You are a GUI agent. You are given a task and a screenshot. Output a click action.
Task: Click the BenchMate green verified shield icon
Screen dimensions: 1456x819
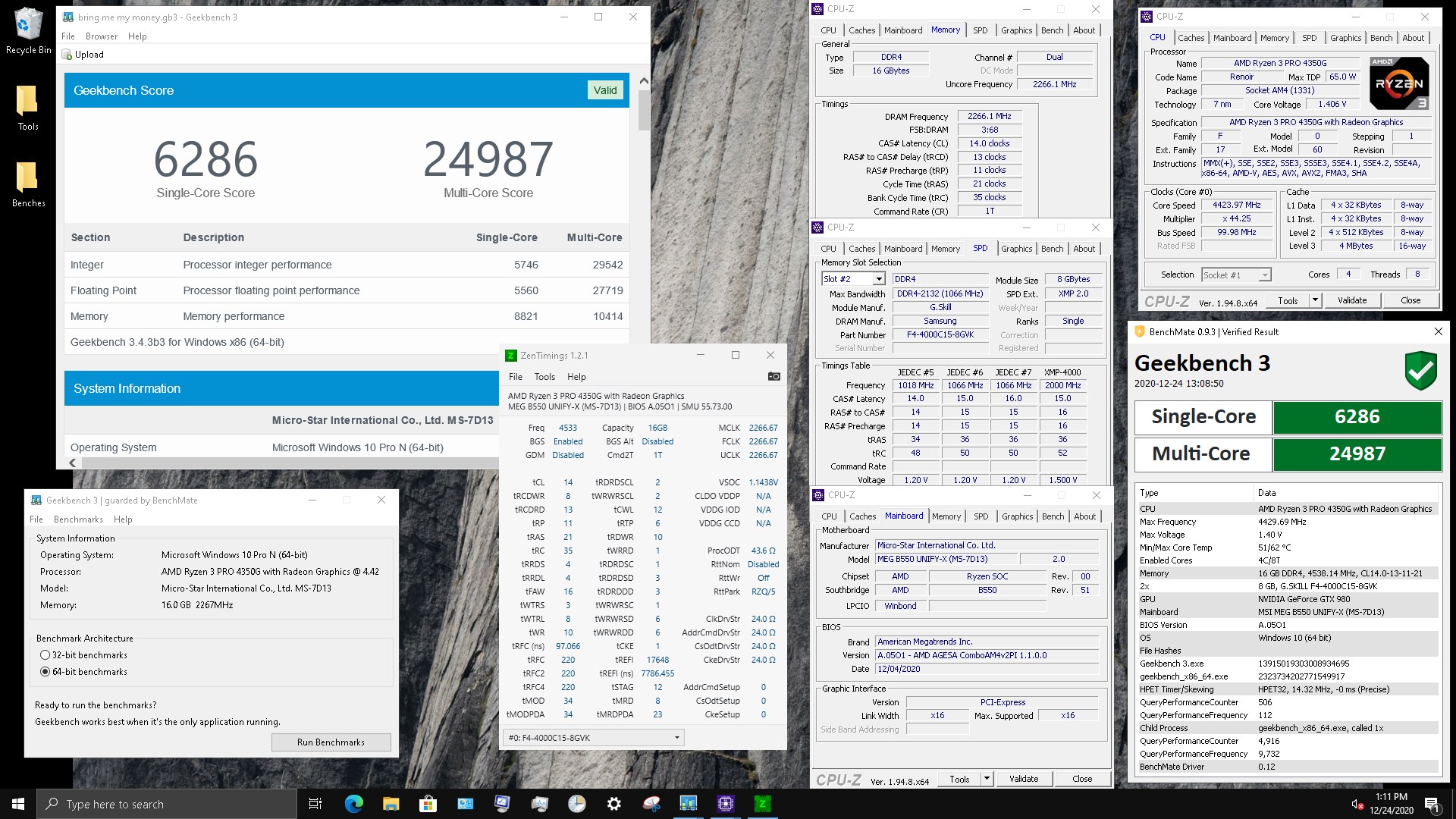coord(1420,371)
